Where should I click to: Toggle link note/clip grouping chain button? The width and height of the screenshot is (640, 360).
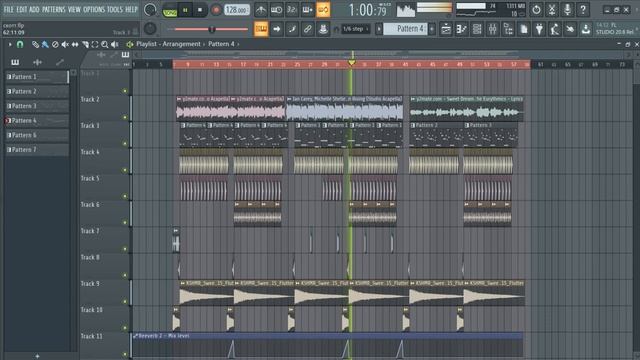(x=307, y=29)
